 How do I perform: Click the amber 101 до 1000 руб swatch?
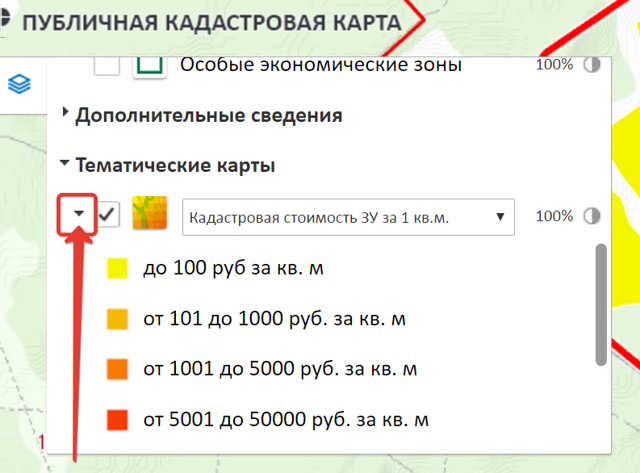[x=118, y=319]
